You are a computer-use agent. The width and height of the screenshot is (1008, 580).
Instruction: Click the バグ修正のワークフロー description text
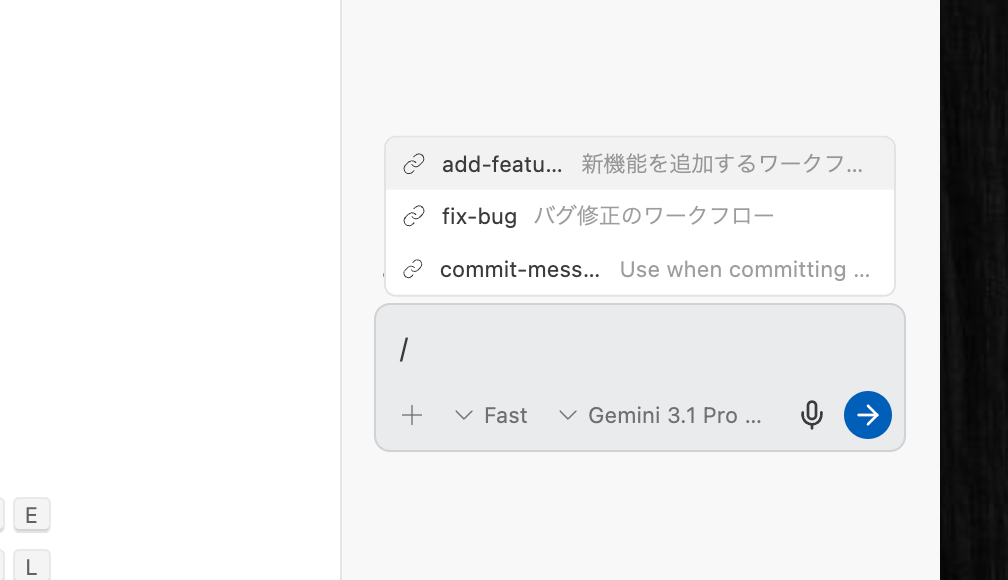(x=653, y=216)
